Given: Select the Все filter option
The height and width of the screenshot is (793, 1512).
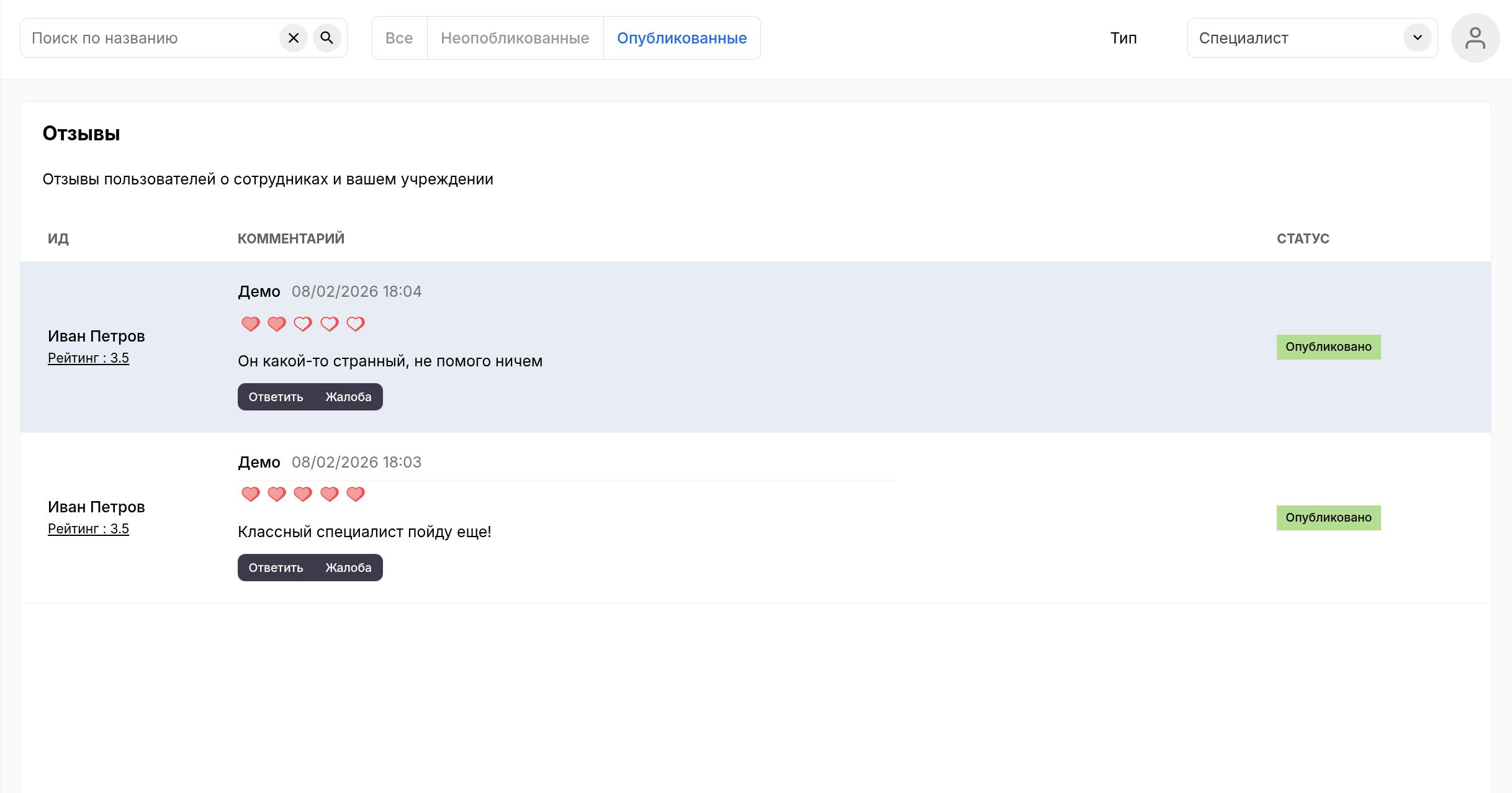Looking at the screenshot, I should coord(399,37).
